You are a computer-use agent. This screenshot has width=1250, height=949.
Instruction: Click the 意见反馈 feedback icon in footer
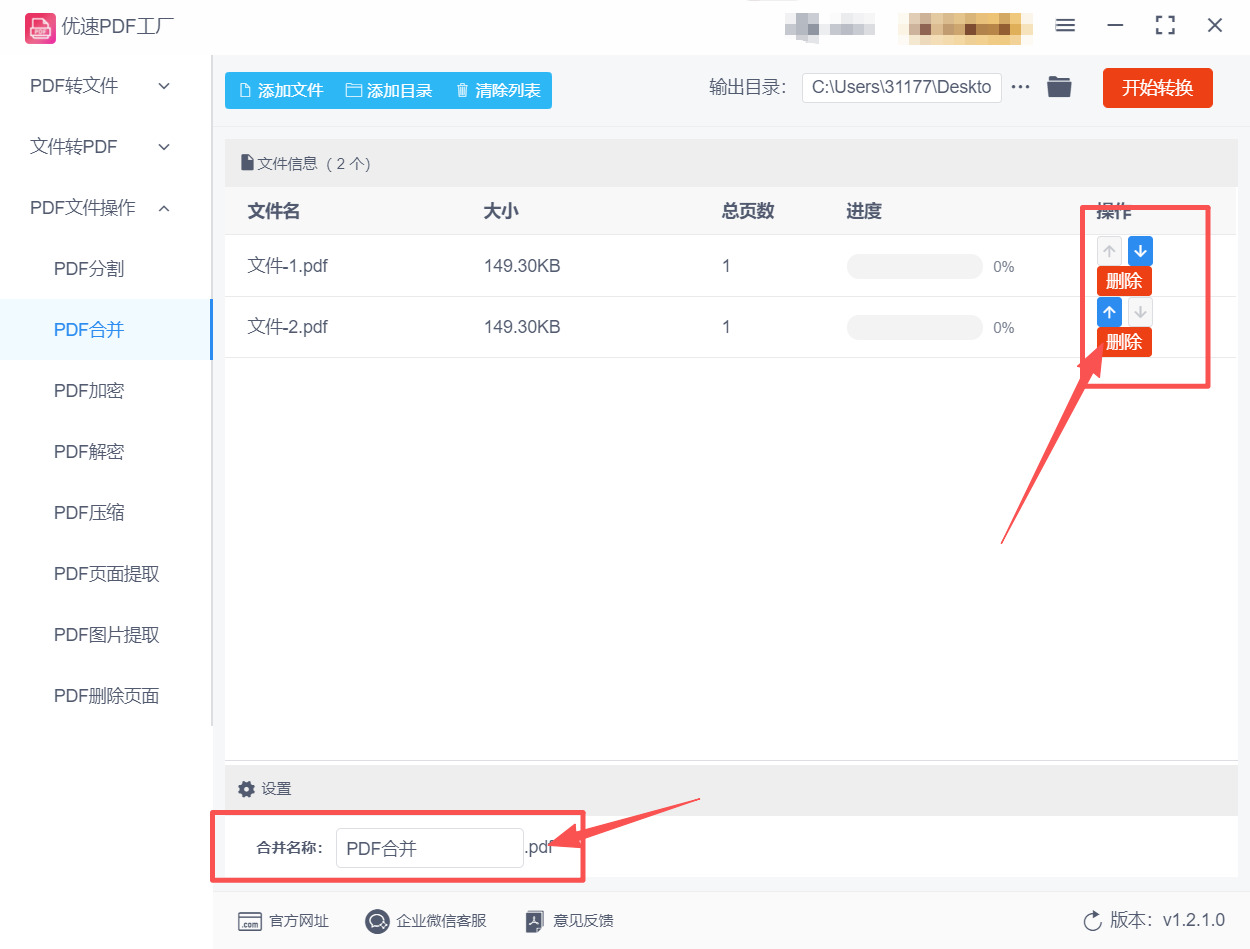533,921
